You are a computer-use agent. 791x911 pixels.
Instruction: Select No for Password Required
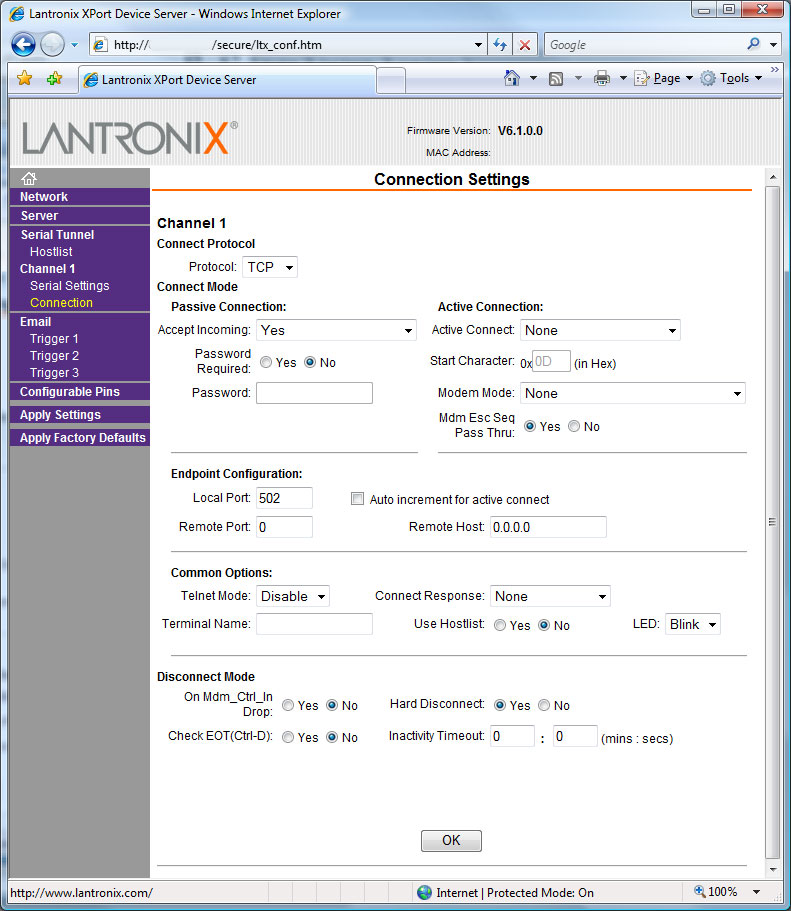click(310, 363)
